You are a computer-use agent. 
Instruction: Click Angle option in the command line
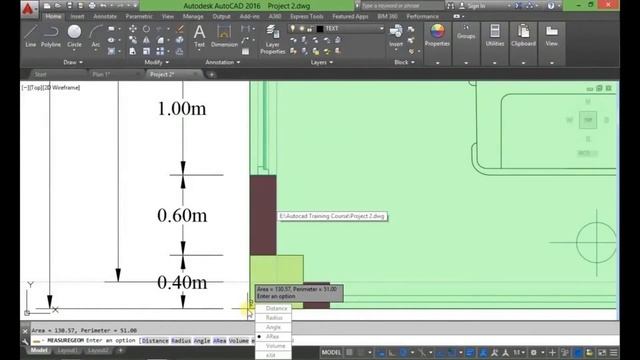[x=202, y=340]
